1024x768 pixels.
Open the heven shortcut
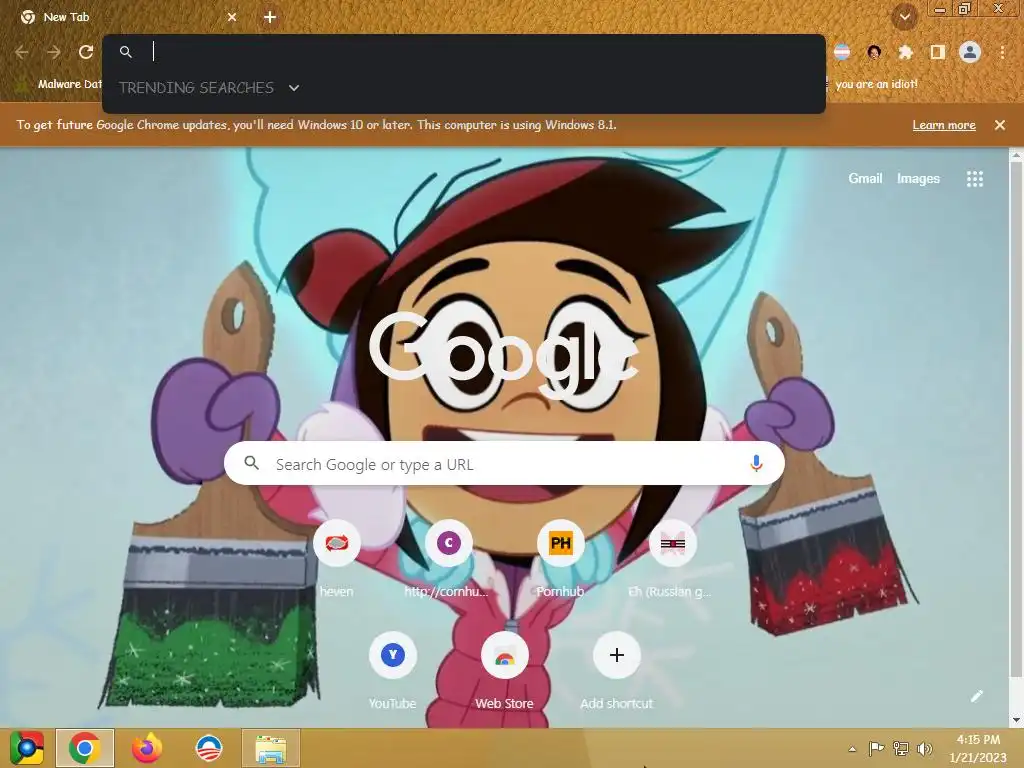click(336, 543)
